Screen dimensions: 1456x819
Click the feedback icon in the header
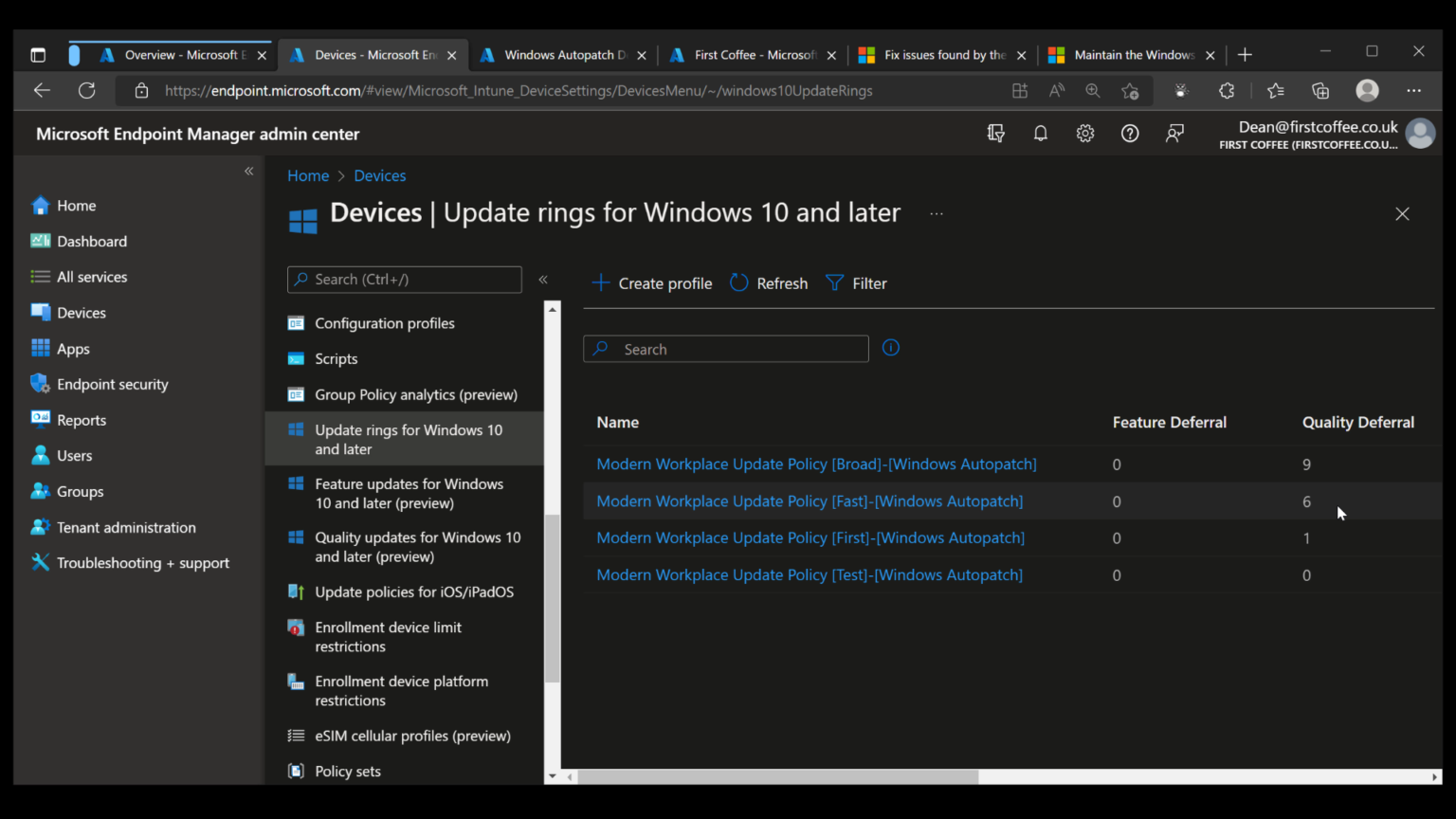(x=1174, y=134)
